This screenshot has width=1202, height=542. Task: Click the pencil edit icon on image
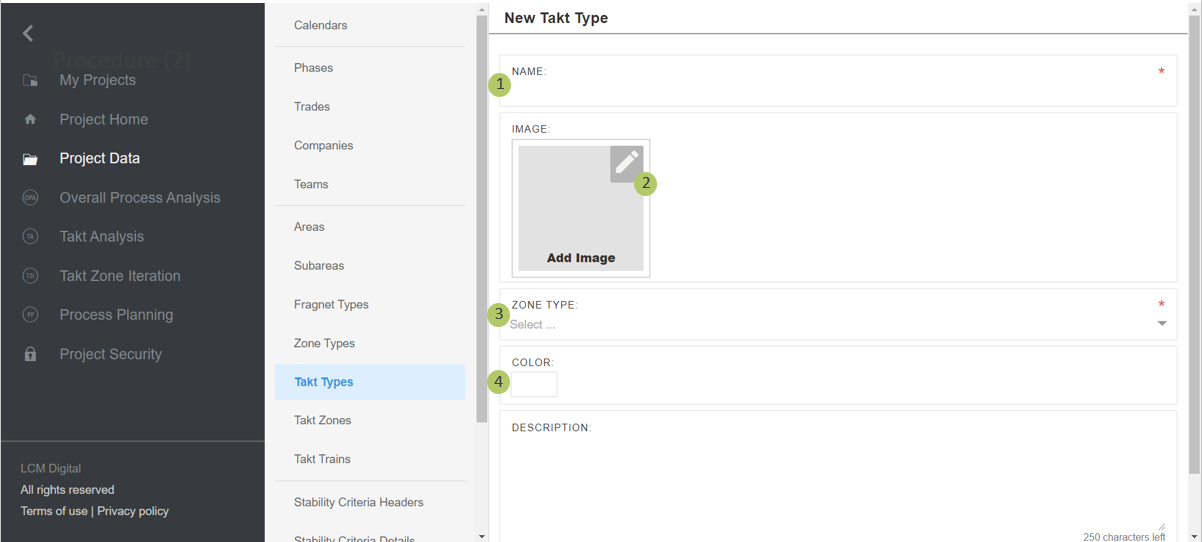[626, 163]
